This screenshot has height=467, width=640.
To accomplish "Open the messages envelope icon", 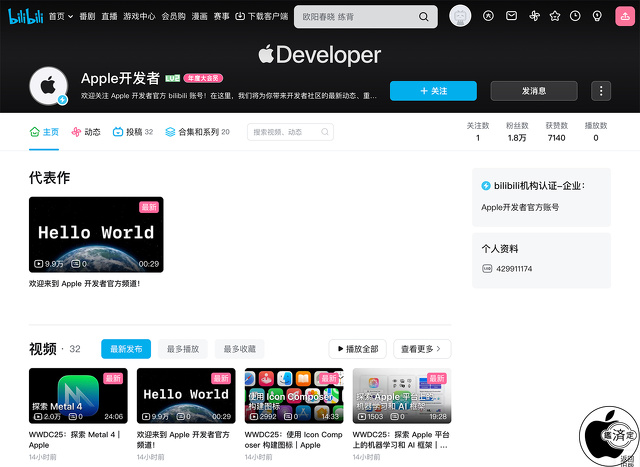I will tap(511, 16).
